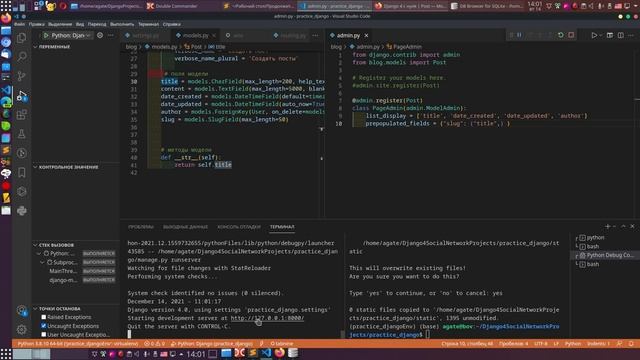This screenshot has height=360, width=640.
Task: Maximize the terminal panel with chevron
Action: pyautogui.click(x=623, y=226)
